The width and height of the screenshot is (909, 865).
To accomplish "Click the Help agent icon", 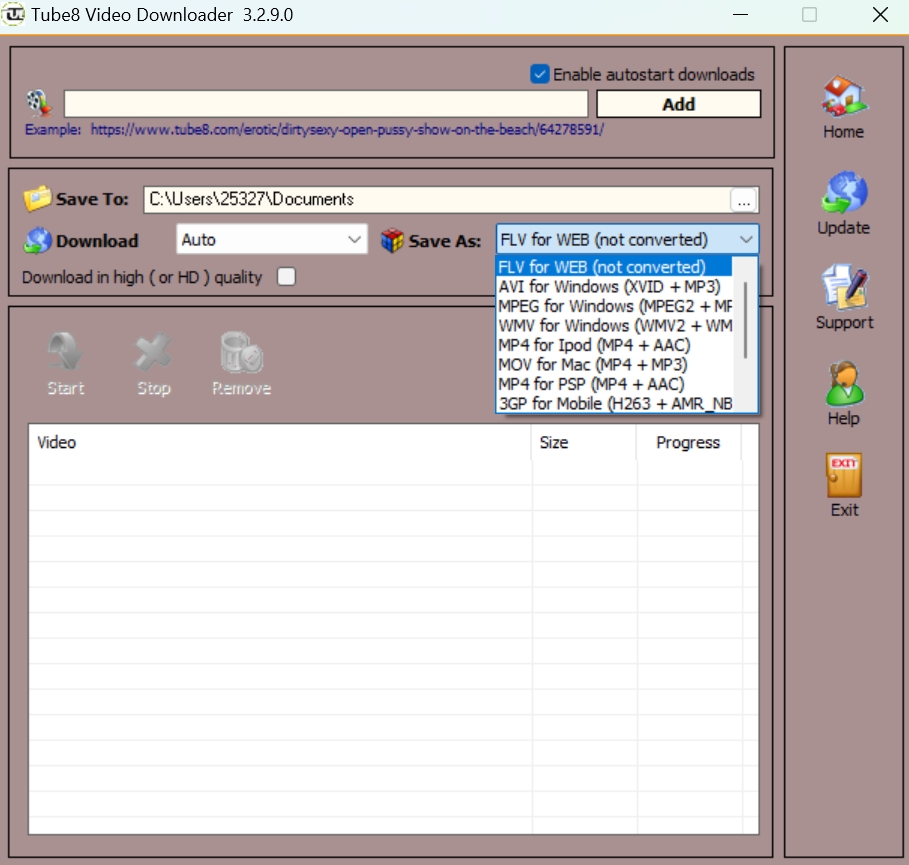I will [843, 383].
